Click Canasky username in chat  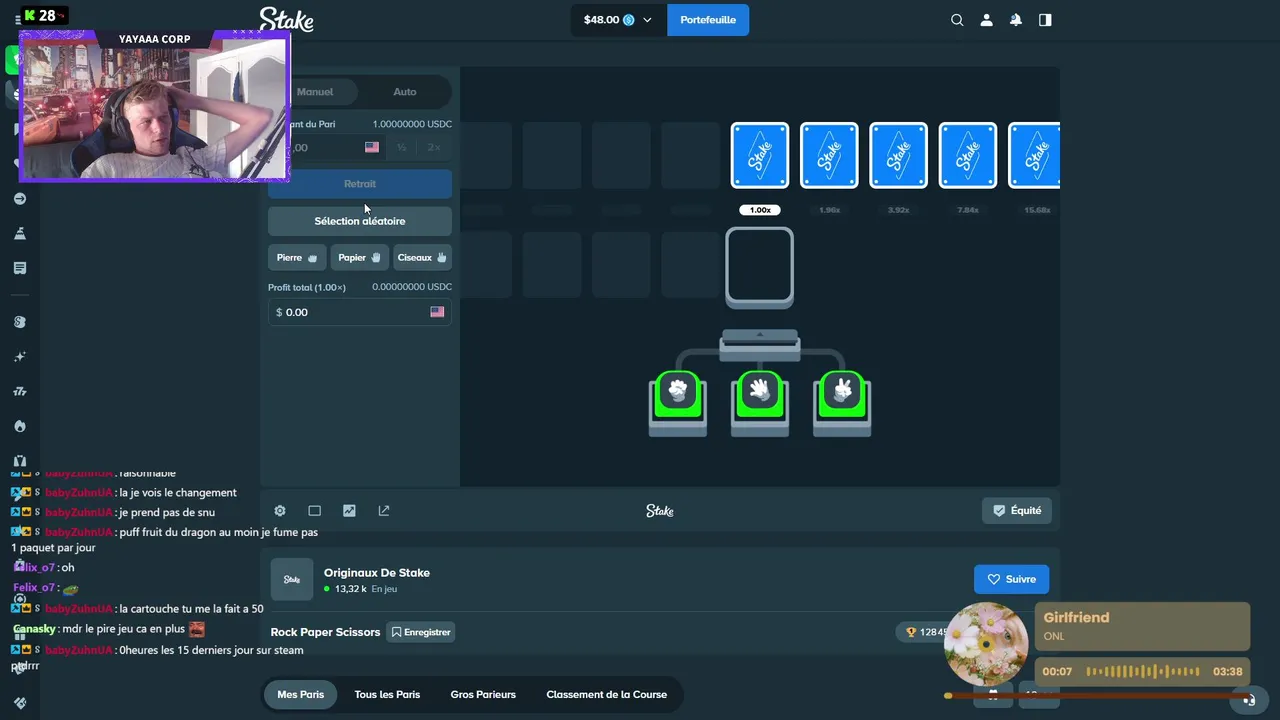(34, 629)
